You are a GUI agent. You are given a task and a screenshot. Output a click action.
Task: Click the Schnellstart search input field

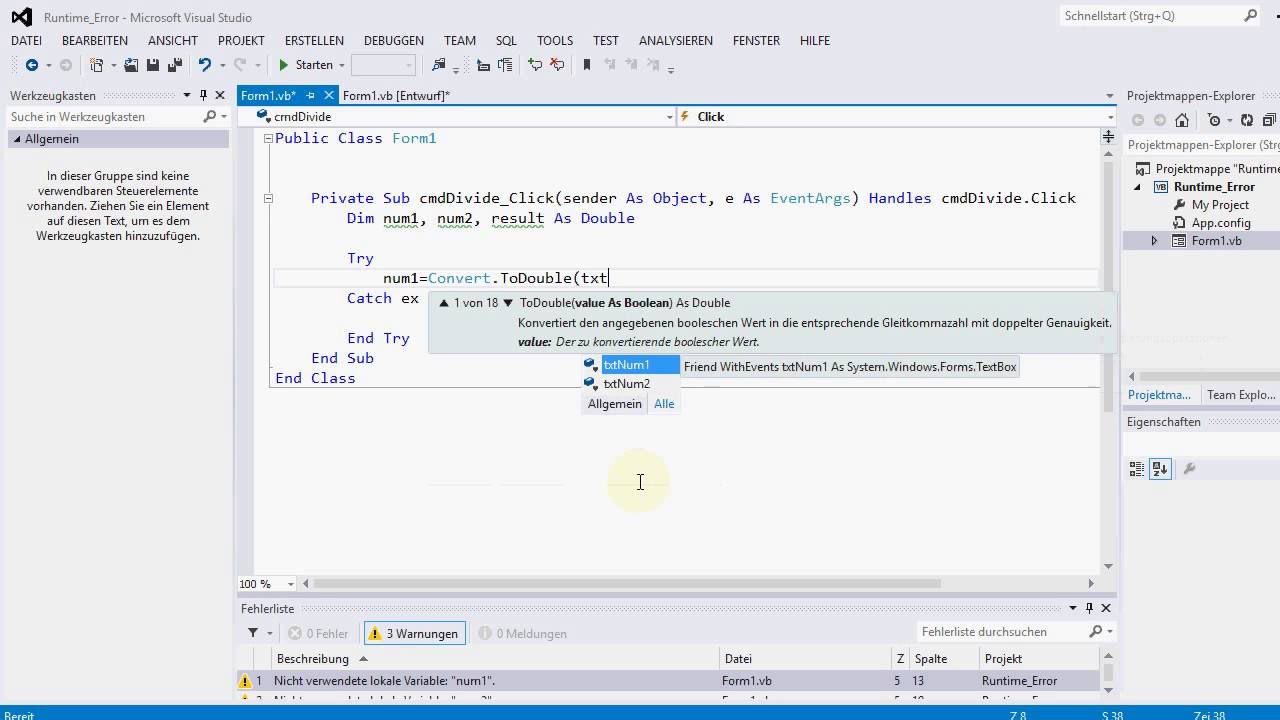(1150, 16)
